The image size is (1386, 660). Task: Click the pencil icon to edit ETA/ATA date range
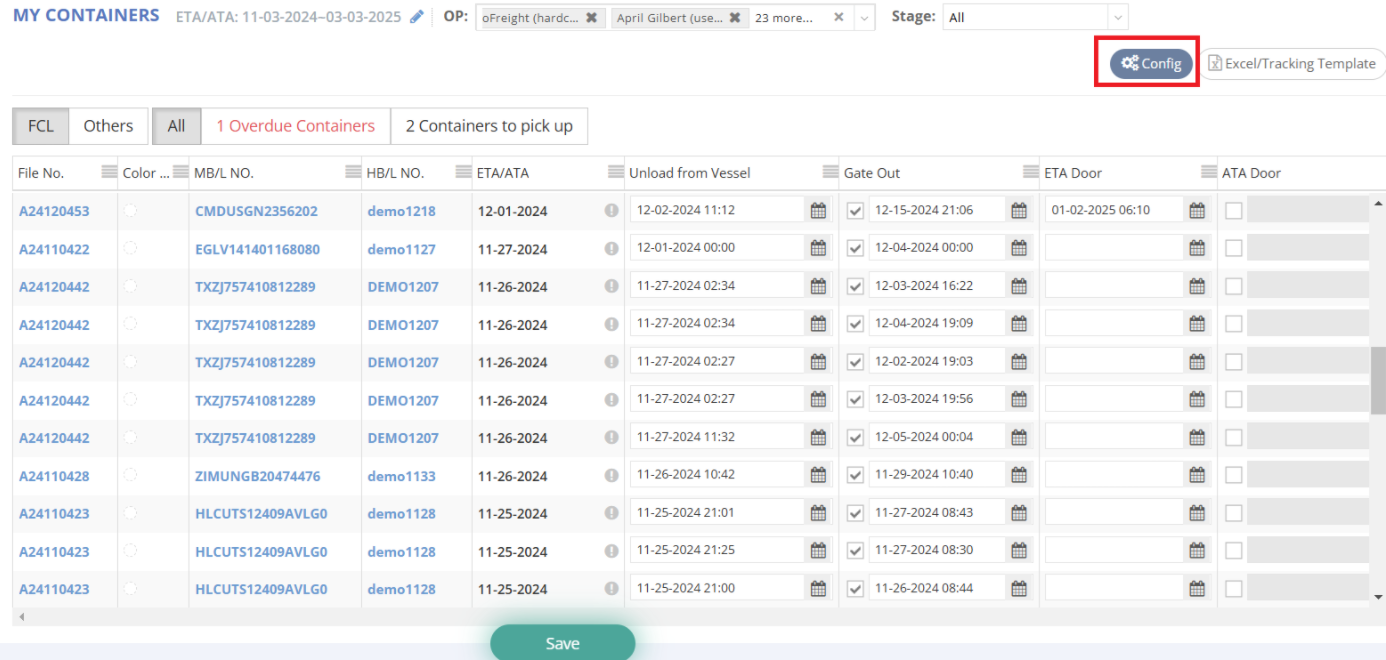(x=417, y=17)
